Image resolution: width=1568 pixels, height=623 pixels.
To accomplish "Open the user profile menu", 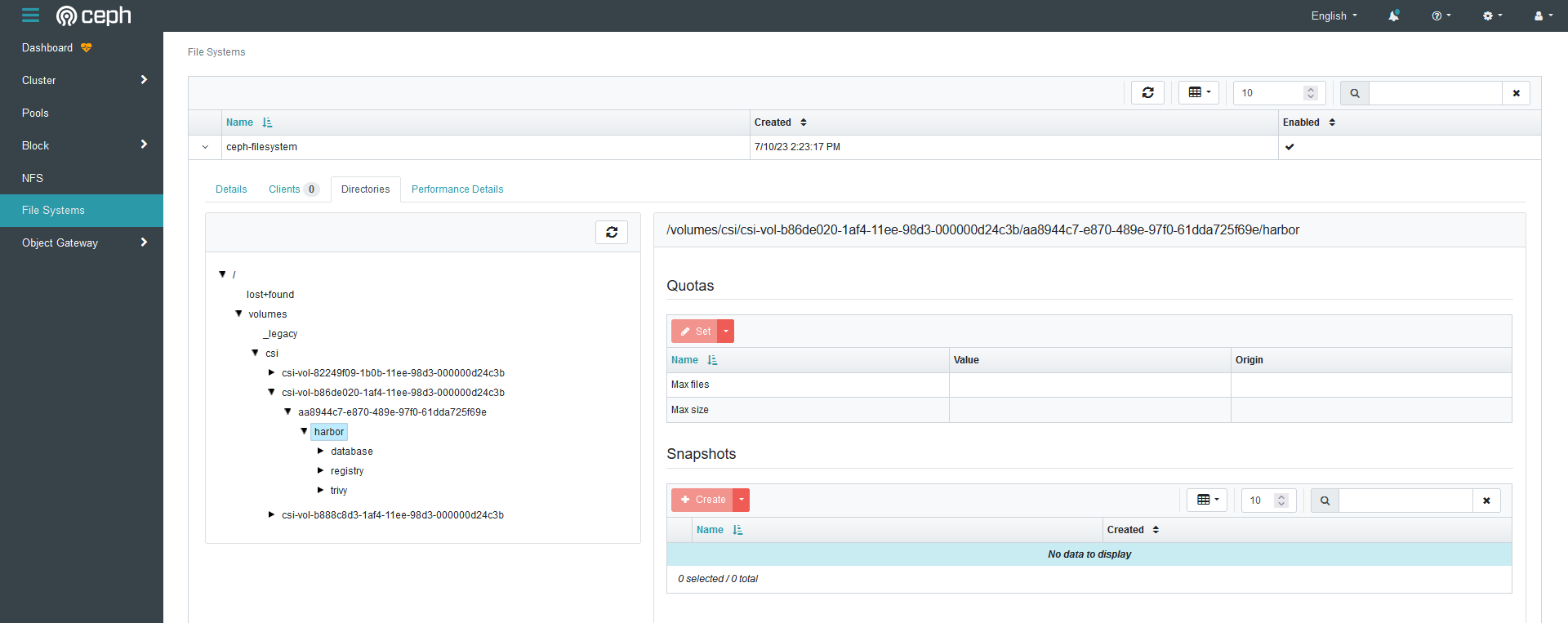I will point(1543,16).
